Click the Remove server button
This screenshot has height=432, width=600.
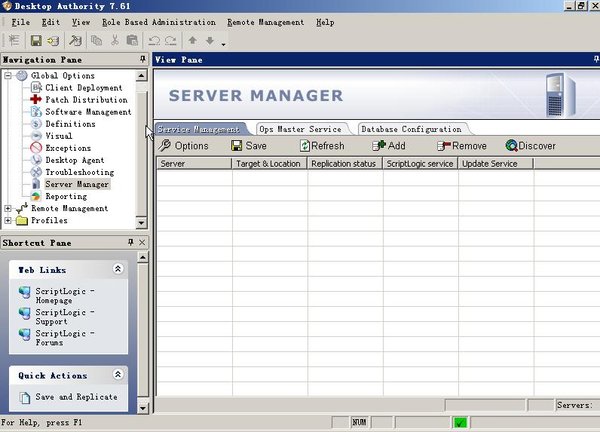point(461,146)
